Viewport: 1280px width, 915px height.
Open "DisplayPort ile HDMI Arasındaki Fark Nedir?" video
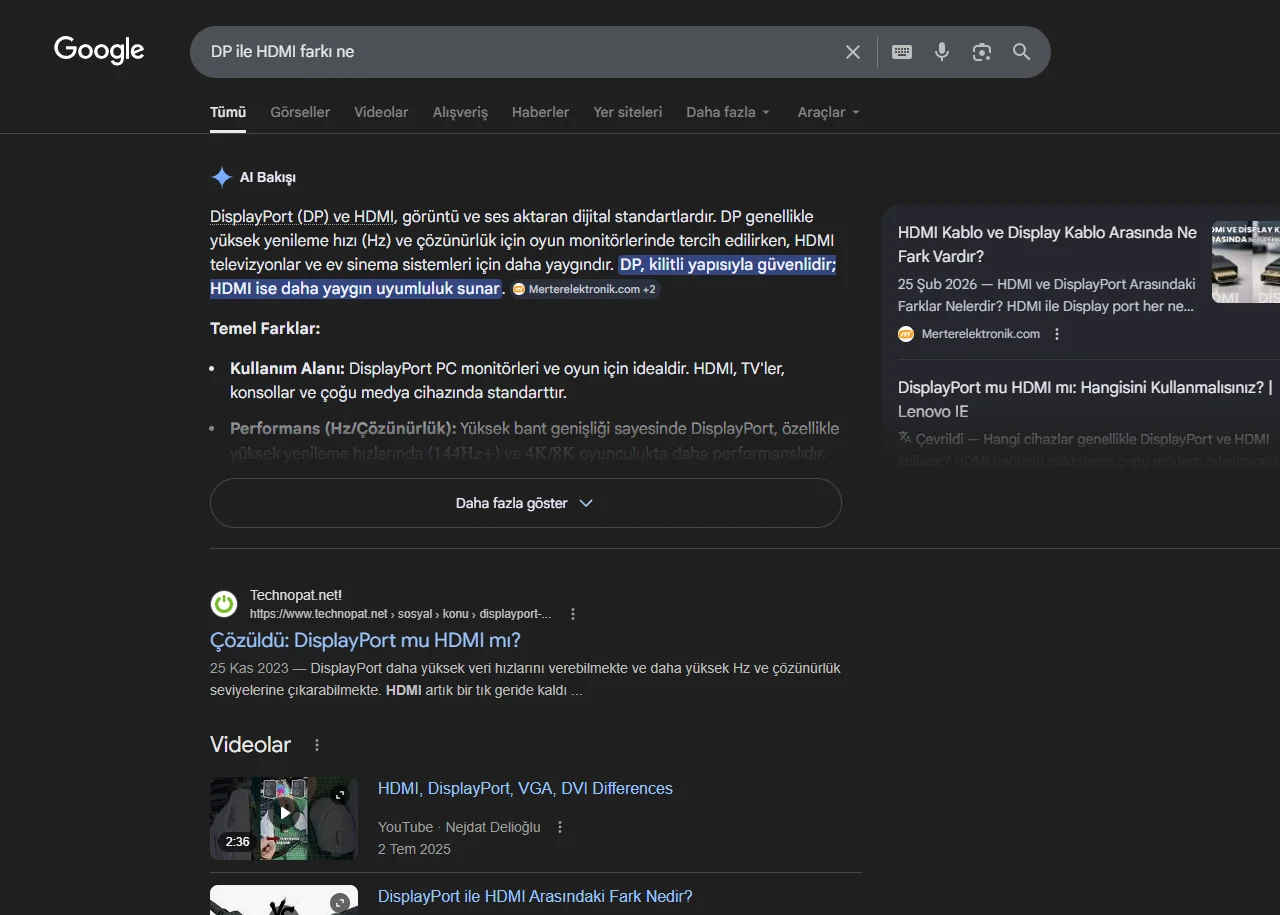click(535, 897)
